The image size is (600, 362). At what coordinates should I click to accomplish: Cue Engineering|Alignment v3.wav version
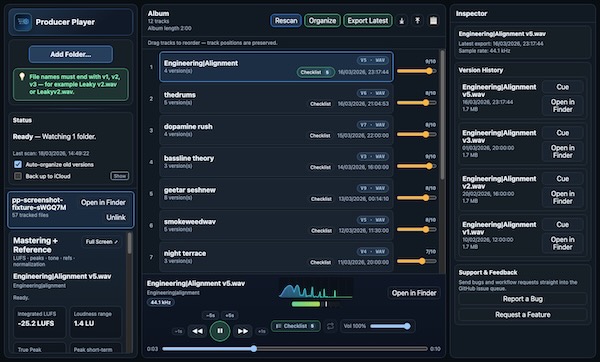562,133
